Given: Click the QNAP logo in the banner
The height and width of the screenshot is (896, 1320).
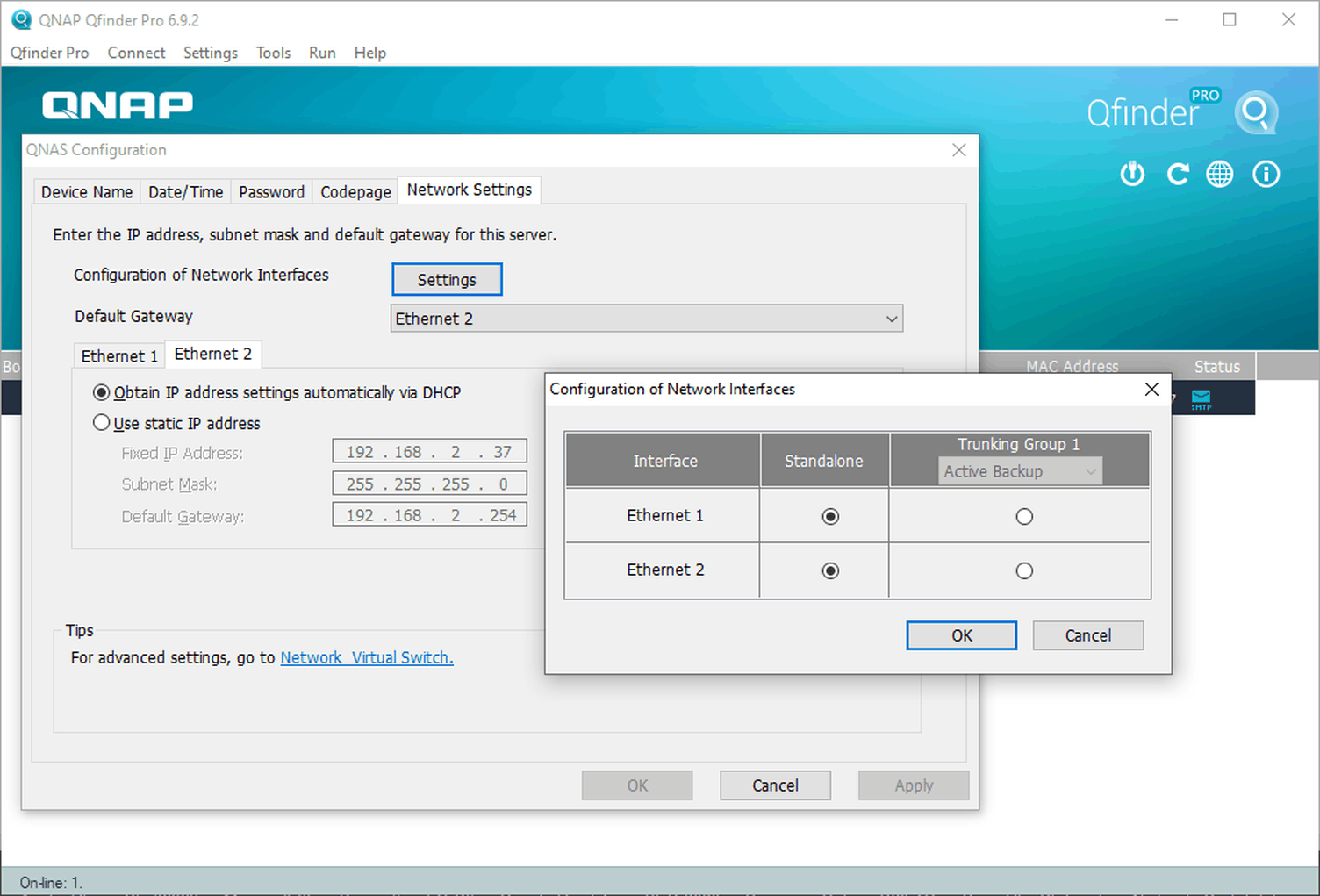Looking at the screenshot, I should (118, 105).
